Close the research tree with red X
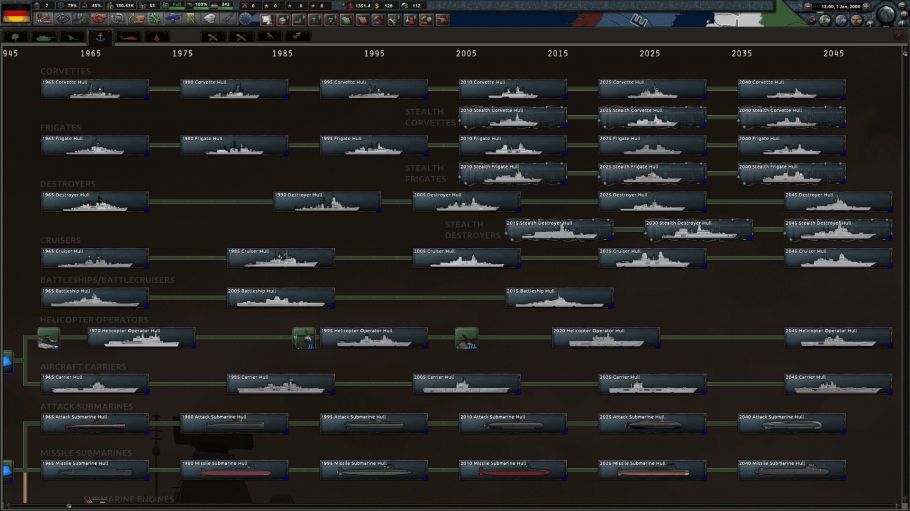The width and height of the screenshot is (910, 511). coord(899,36)
